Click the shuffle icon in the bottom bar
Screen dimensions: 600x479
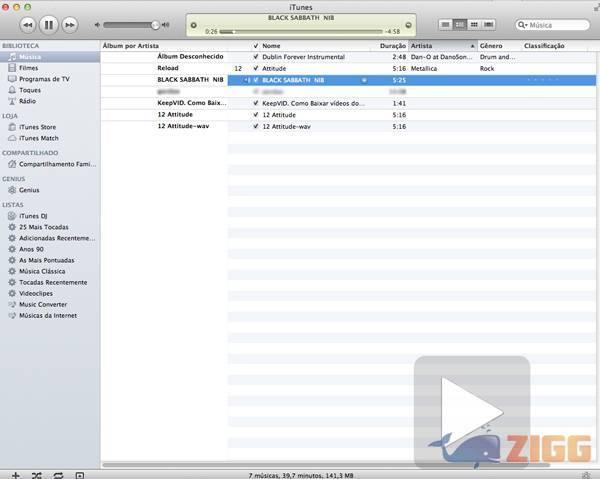36,473
